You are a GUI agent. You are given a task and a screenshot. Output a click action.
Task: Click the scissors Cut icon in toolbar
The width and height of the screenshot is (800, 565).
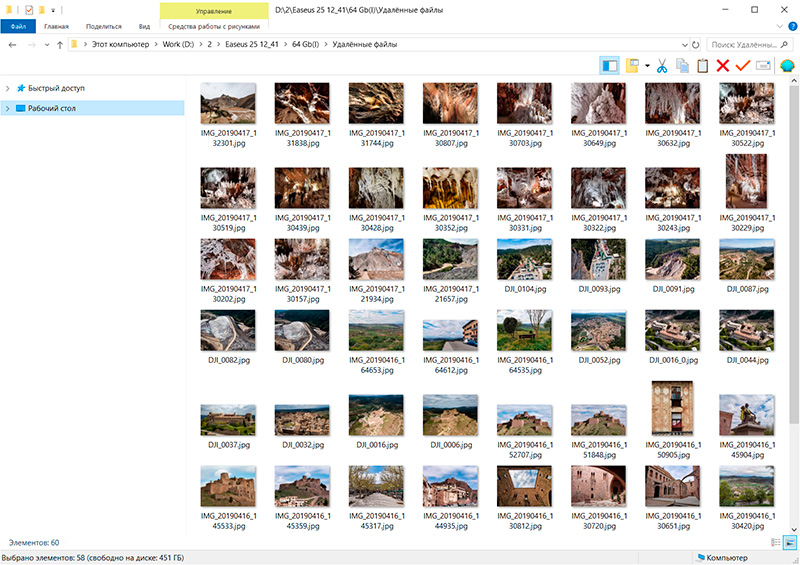[662, 66]
